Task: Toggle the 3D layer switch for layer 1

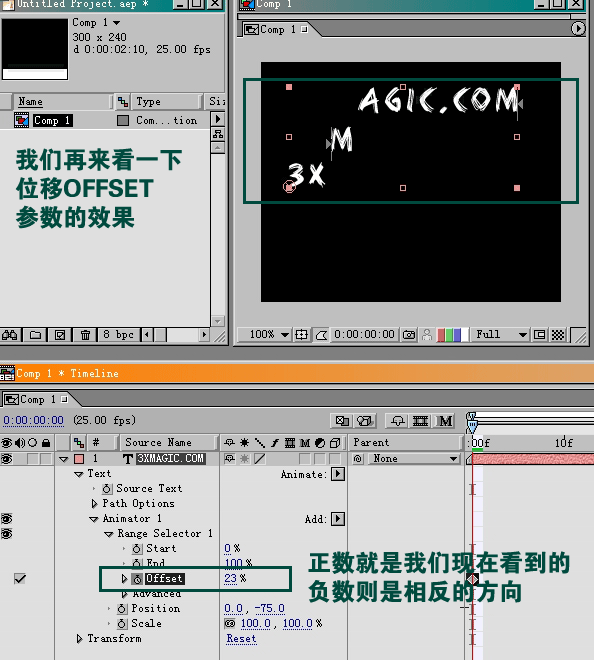Action: pyautogui.click(x=335, y=459)
